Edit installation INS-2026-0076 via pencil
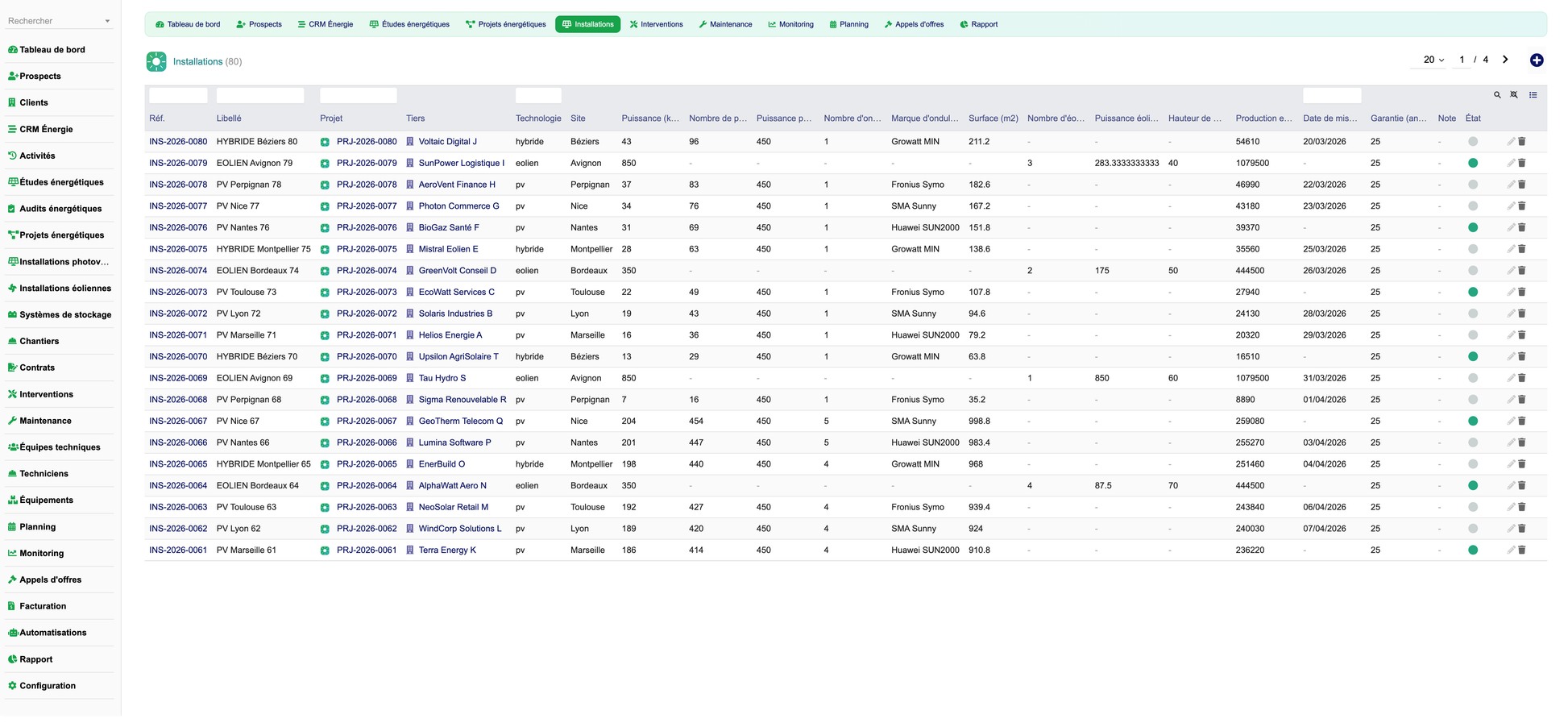Viewport: 1568px width, 727px height. 1511,228
